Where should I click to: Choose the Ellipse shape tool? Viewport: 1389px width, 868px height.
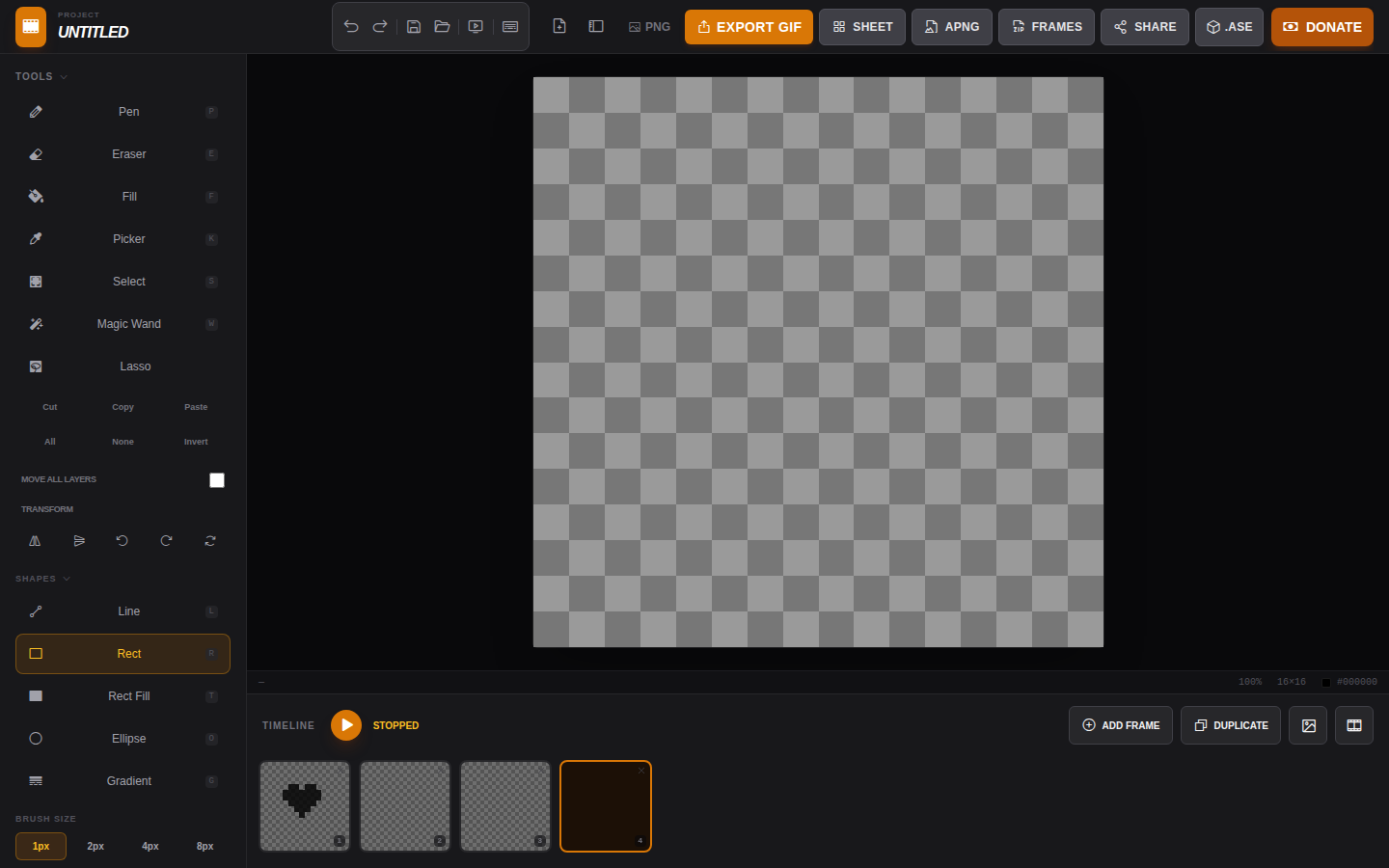tap(123, 739)
